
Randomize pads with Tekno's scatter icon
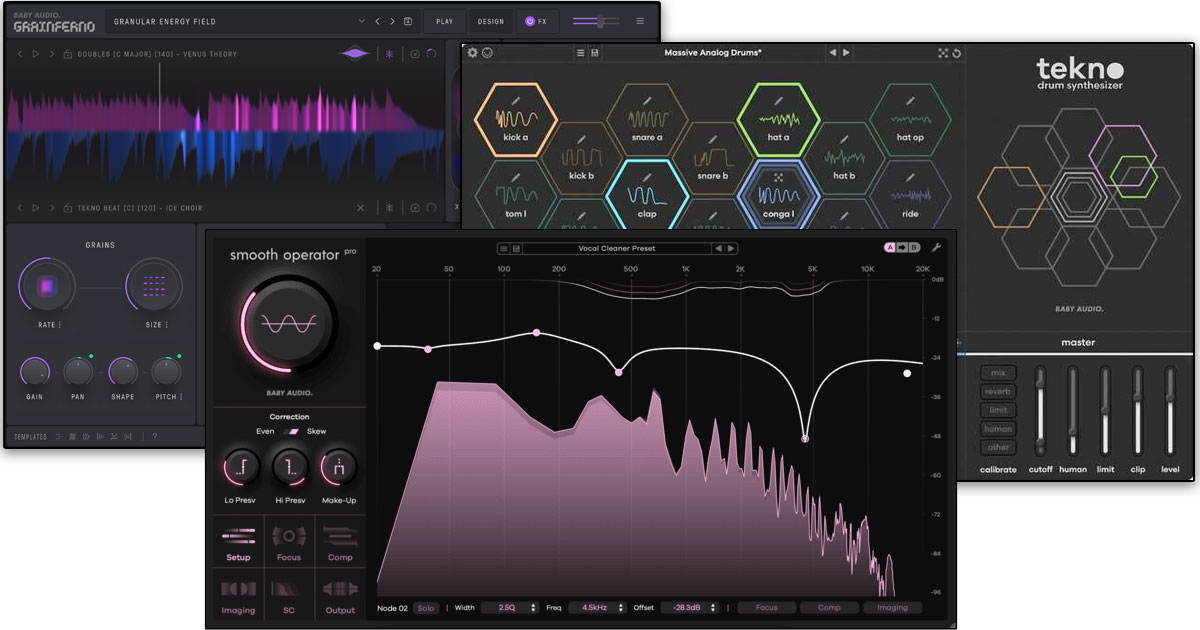pyautogui.click(x=942, y=53)
